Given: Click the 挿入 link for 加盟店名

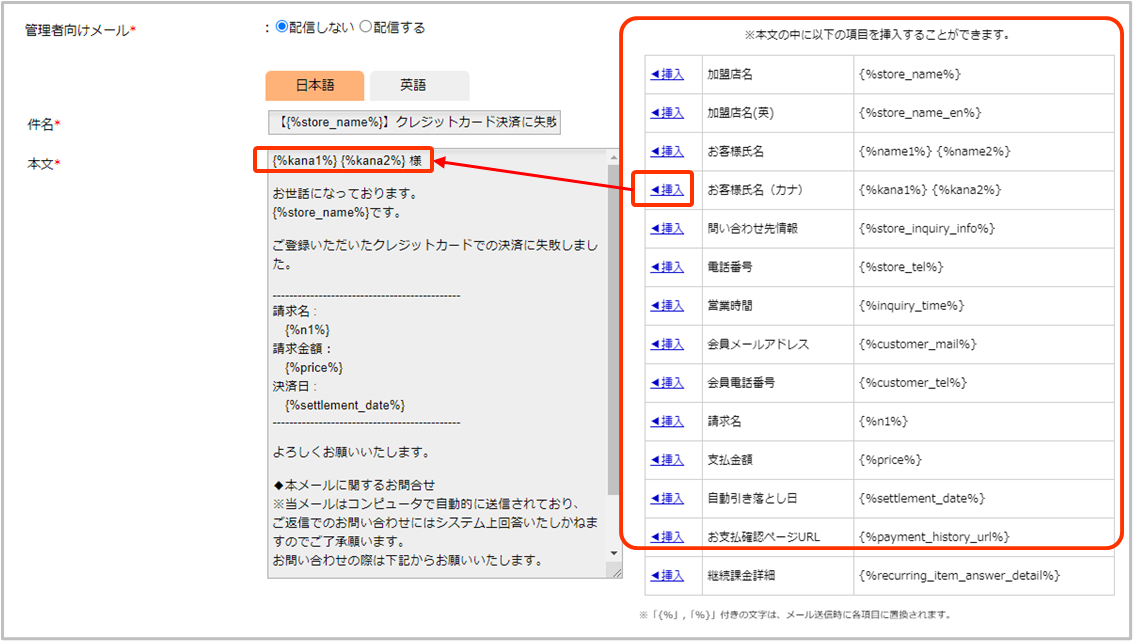Looking at the screenshot, I should pyautogui.click(x=667, y=74).
